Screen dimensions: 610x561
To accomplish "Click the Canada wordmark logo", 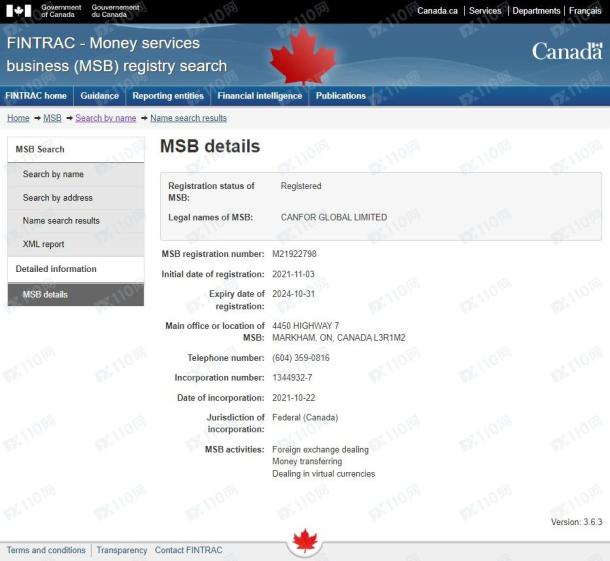I will pos(567,51).
